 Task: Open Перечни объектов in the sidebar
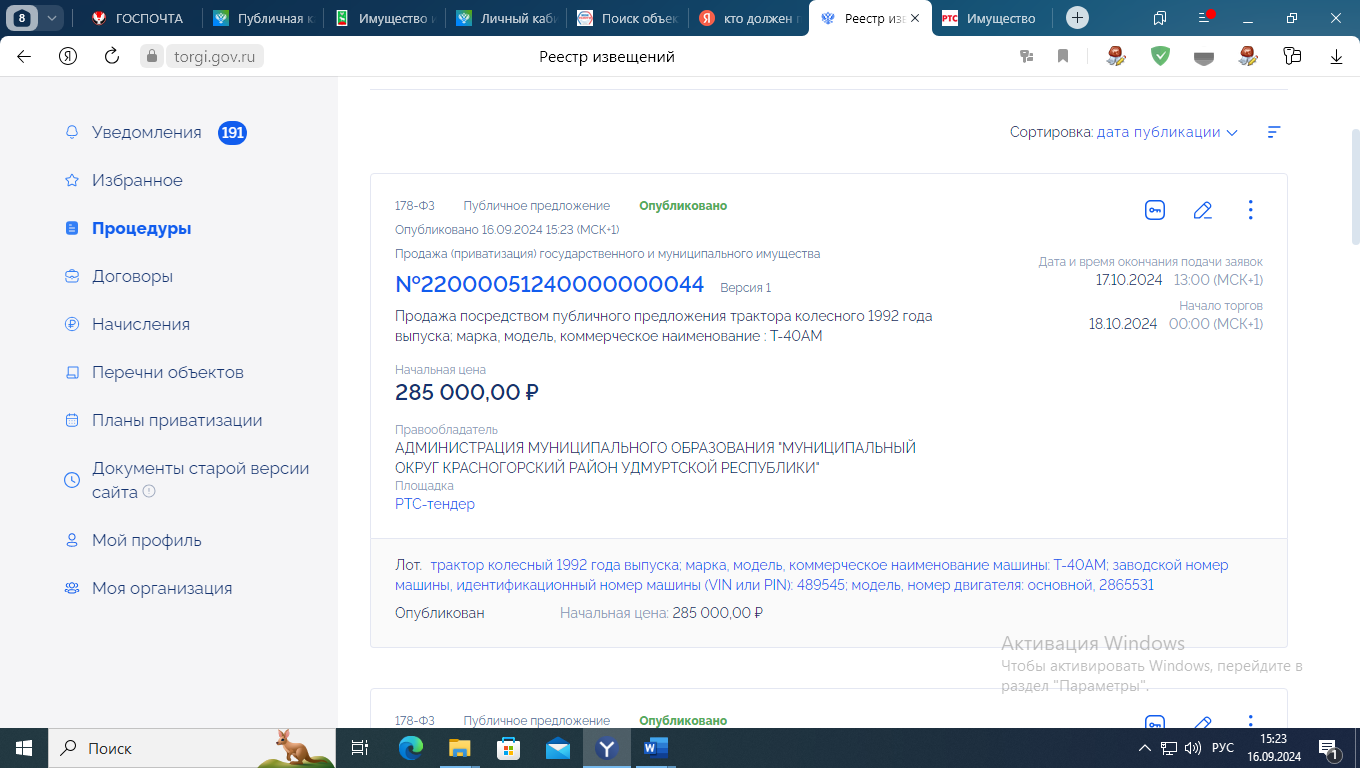[x=167, y=372]
